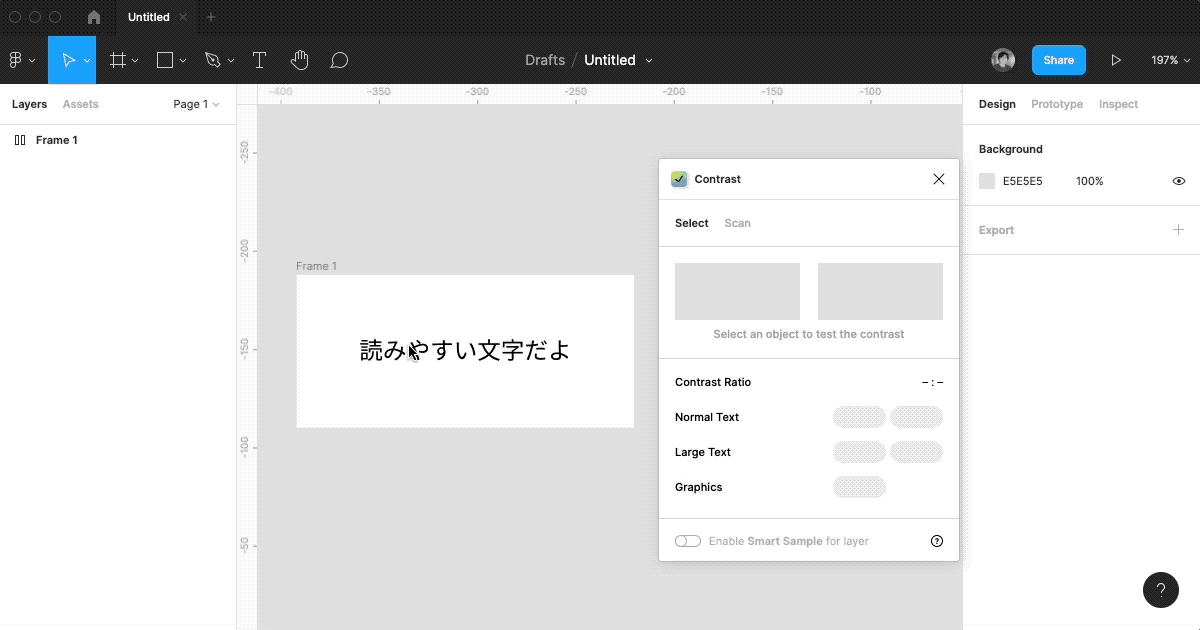Select the Text tool
The width and height of the screenshot is (1200, 630).
click(x=259, y=60)
